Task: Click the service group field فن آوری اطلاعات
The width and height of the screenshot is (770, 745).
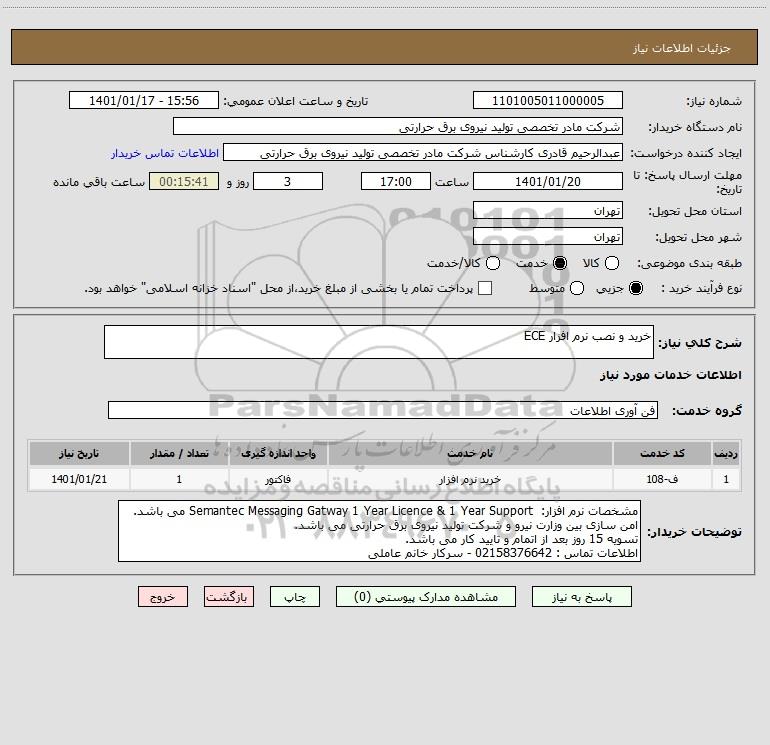Action: coord(383,410)
